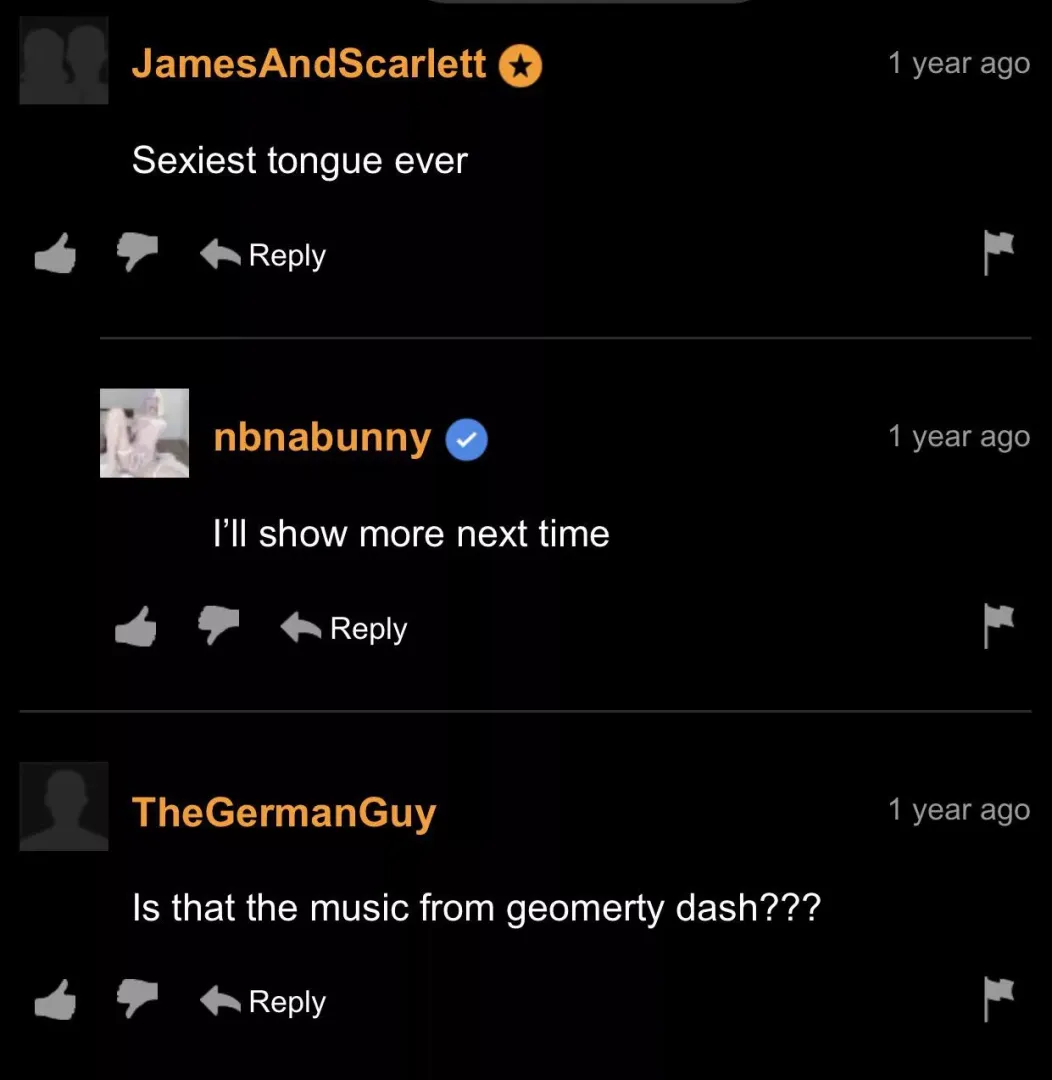Click the nbnabunny profile picture
Image resolution: width=1052 pixels, height=1080 pixels.
tap(145, 433)
